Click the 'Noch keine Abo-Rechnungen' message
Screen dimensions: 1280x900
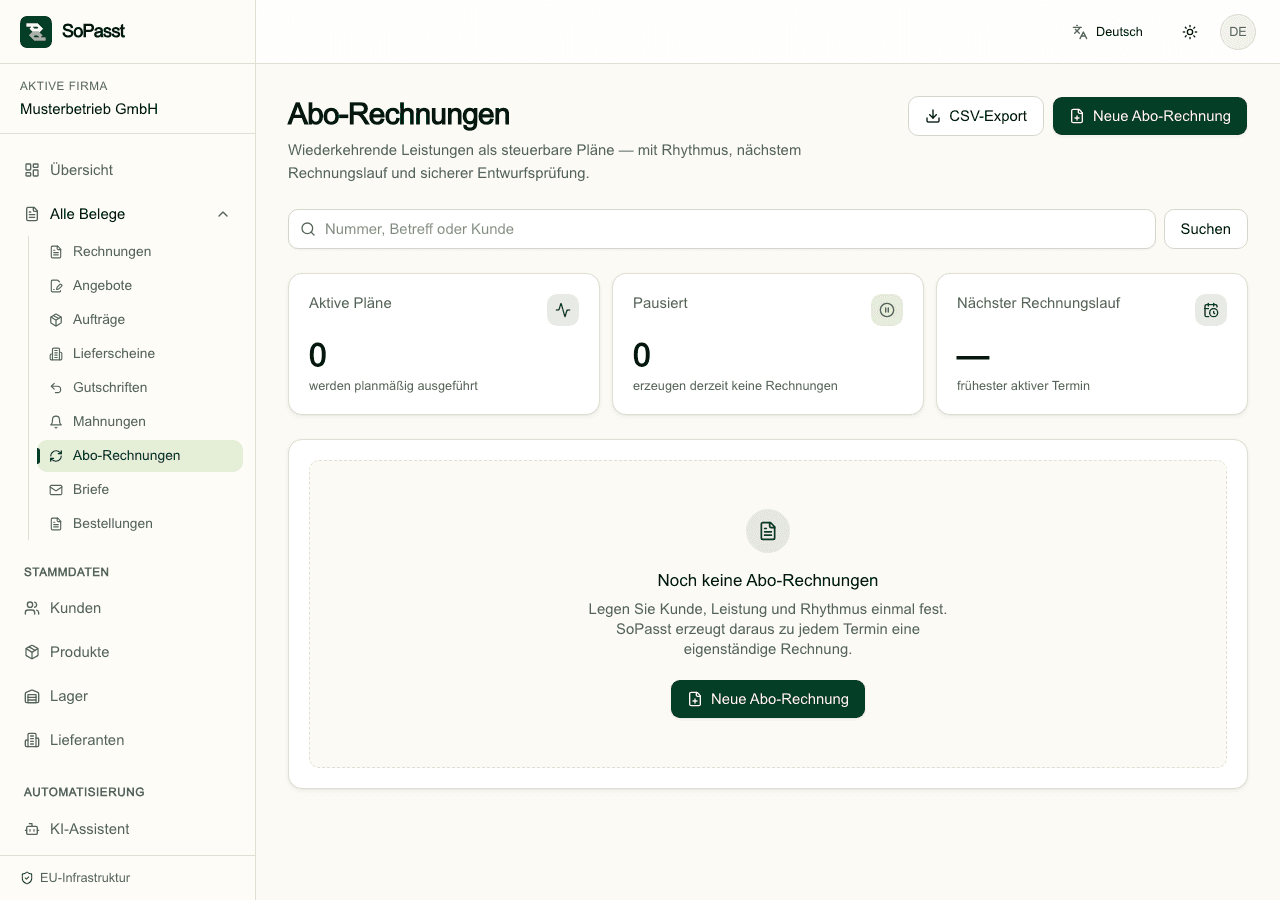[768, 580]
